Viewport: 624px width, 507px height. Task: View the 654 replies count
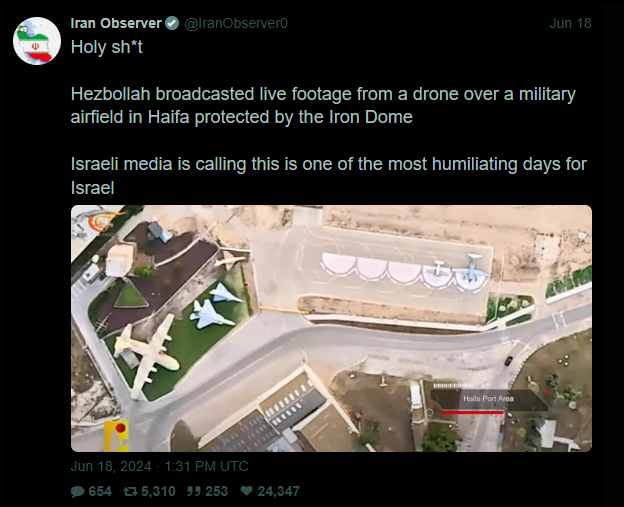tap(100, 491)
